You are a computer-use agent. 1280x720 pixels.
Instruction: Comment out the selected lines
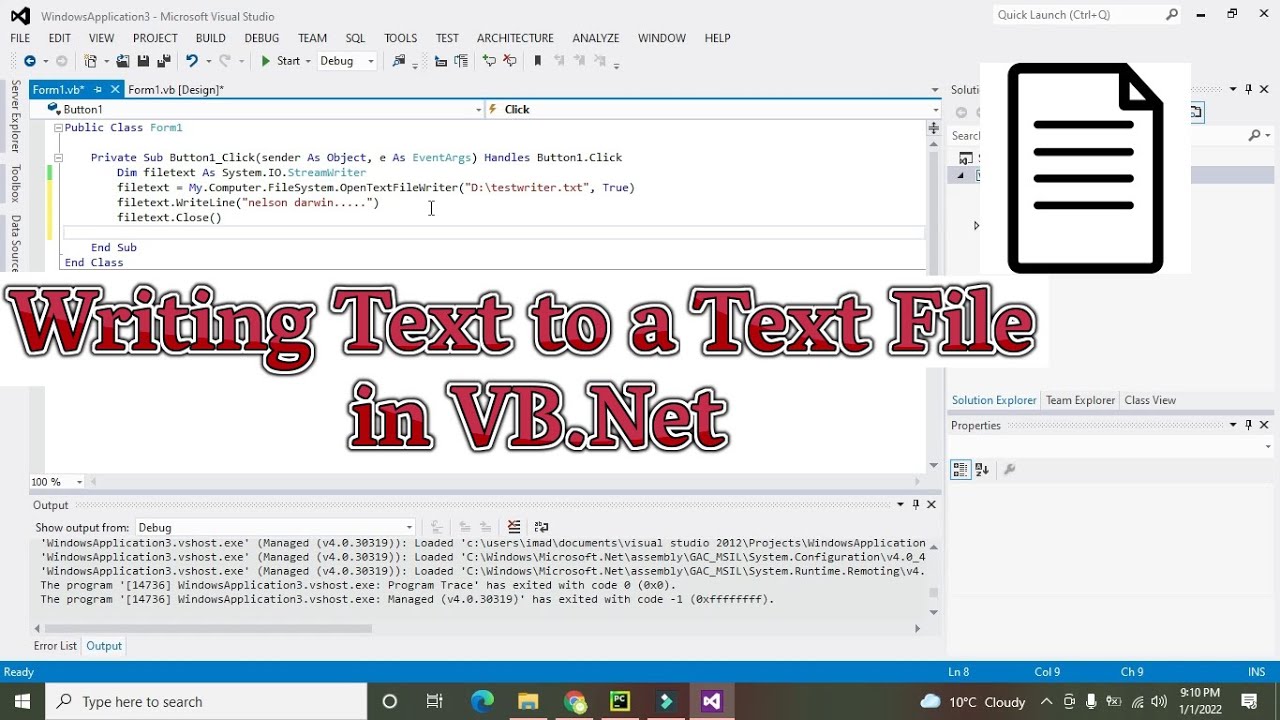pyautogui.click(x=489, y=61)
